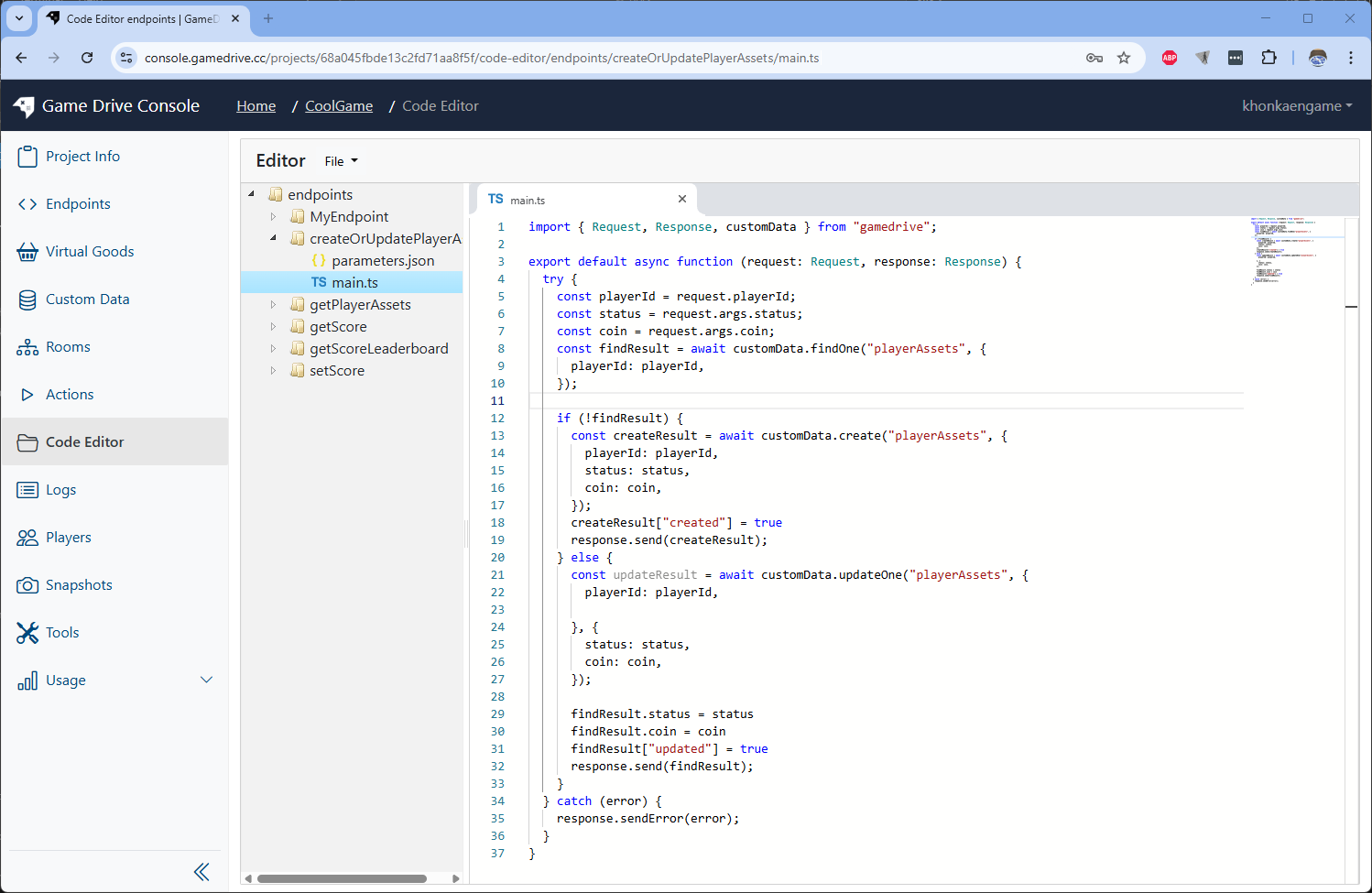
Task: Open the Snapshots section icon
Action: click(27, 584)
